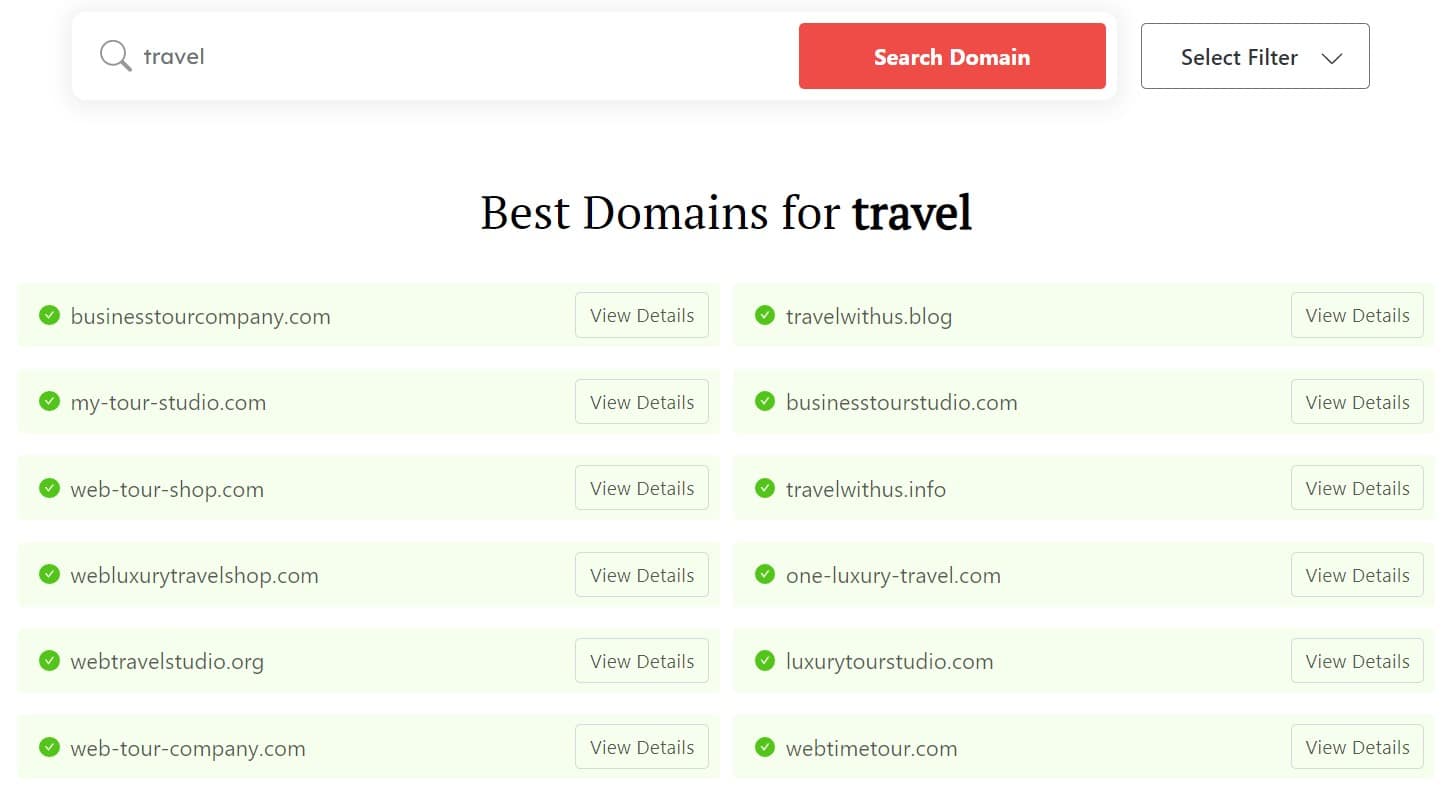Click the green status icon for luxurytourstudio.com

pyautogui.click(x=765, y=661)
